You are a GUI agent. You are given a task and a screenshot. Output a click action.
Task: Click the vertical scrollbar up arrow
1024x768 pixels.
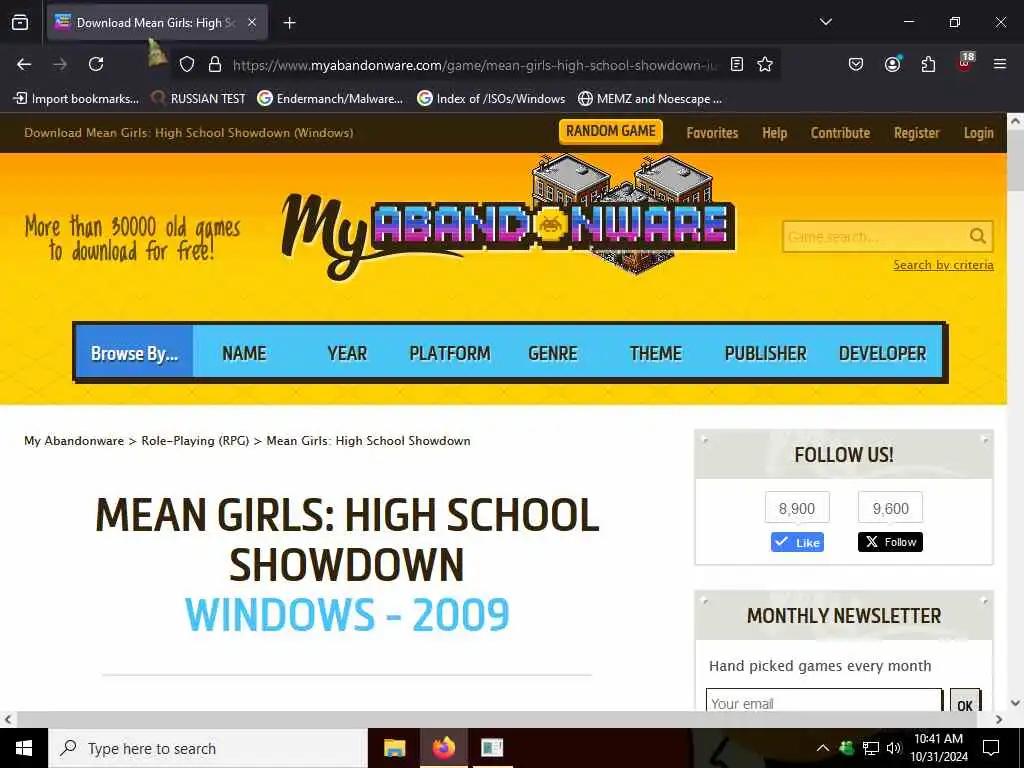click(1015, 121)
